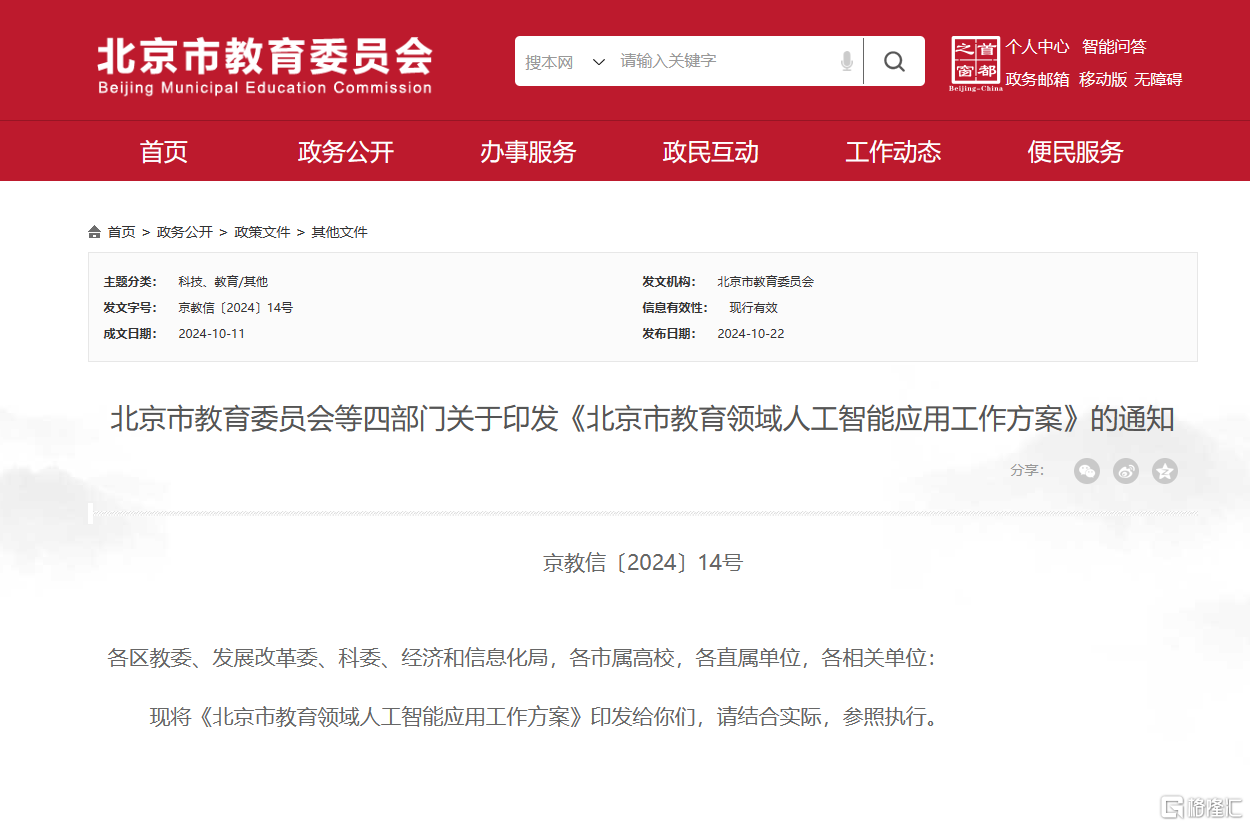Click the article title heading
The width and height of the screenshot is (1250, 827).
642,419
